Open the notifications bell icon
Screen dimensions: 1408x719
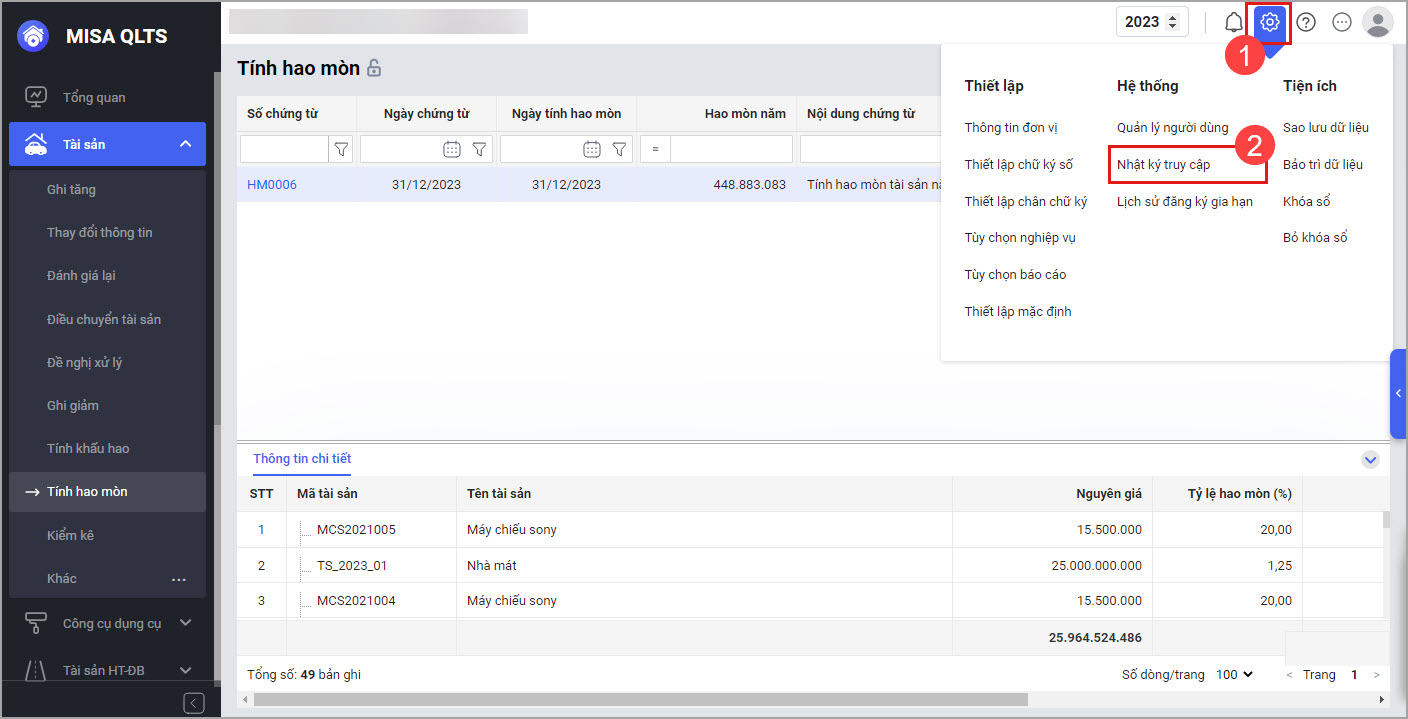pos(1233,22)
